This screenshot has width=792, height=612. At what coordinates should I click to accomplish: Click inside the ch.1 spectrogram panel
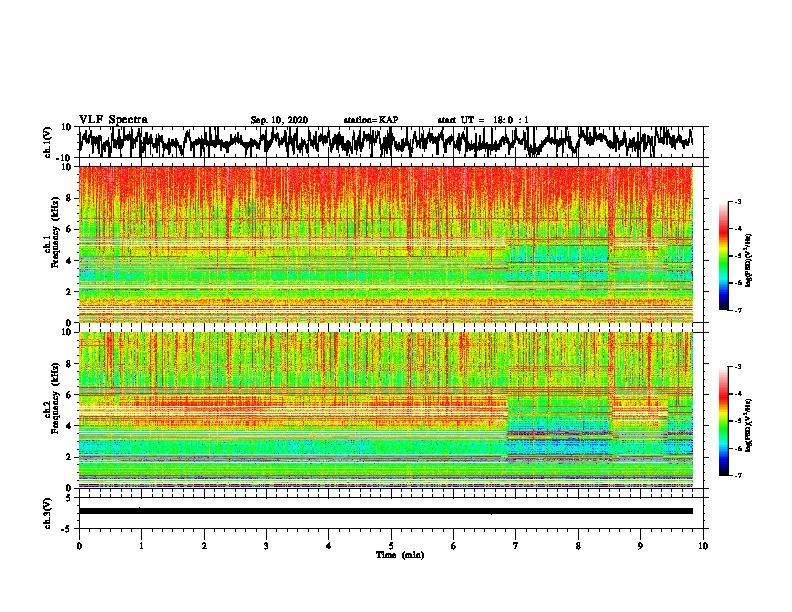tap(385, 244)
